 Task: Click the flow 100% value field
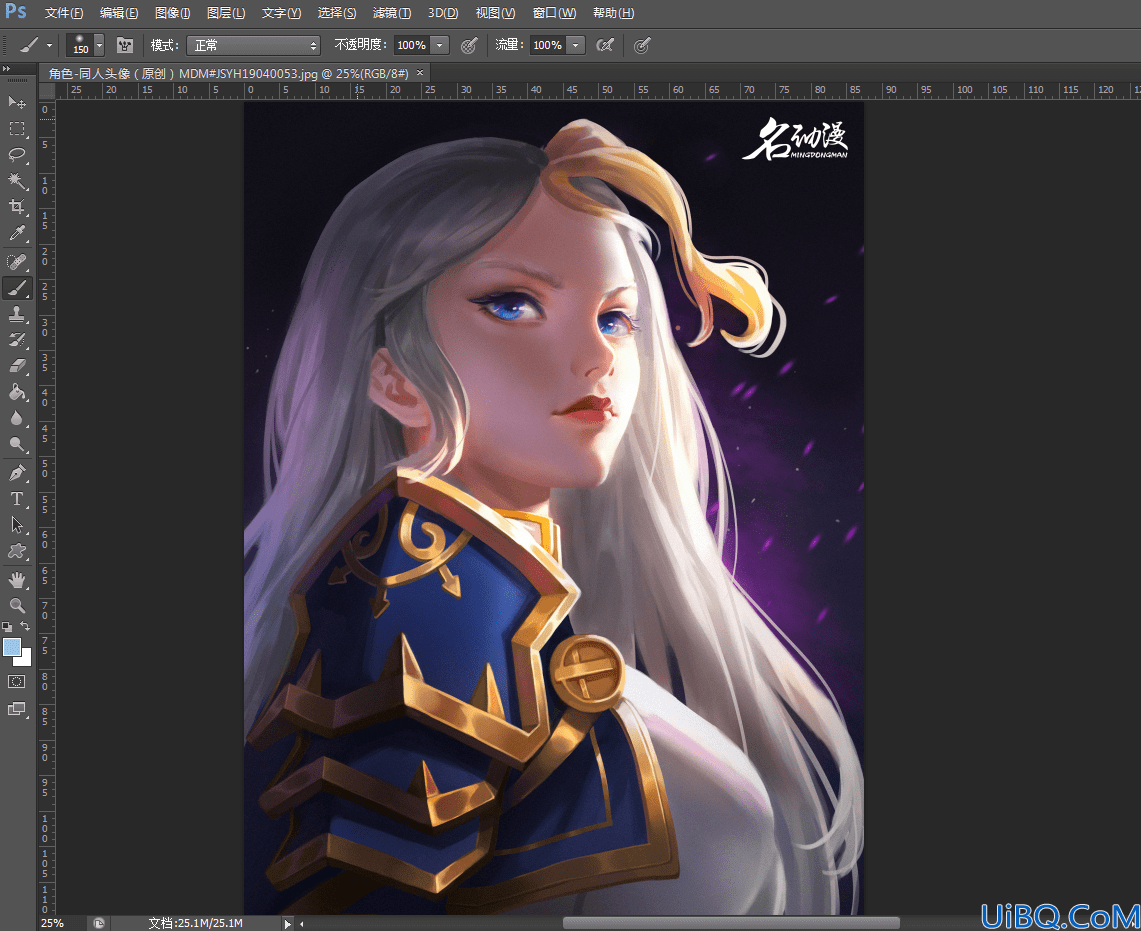click(x=547, y=45)
